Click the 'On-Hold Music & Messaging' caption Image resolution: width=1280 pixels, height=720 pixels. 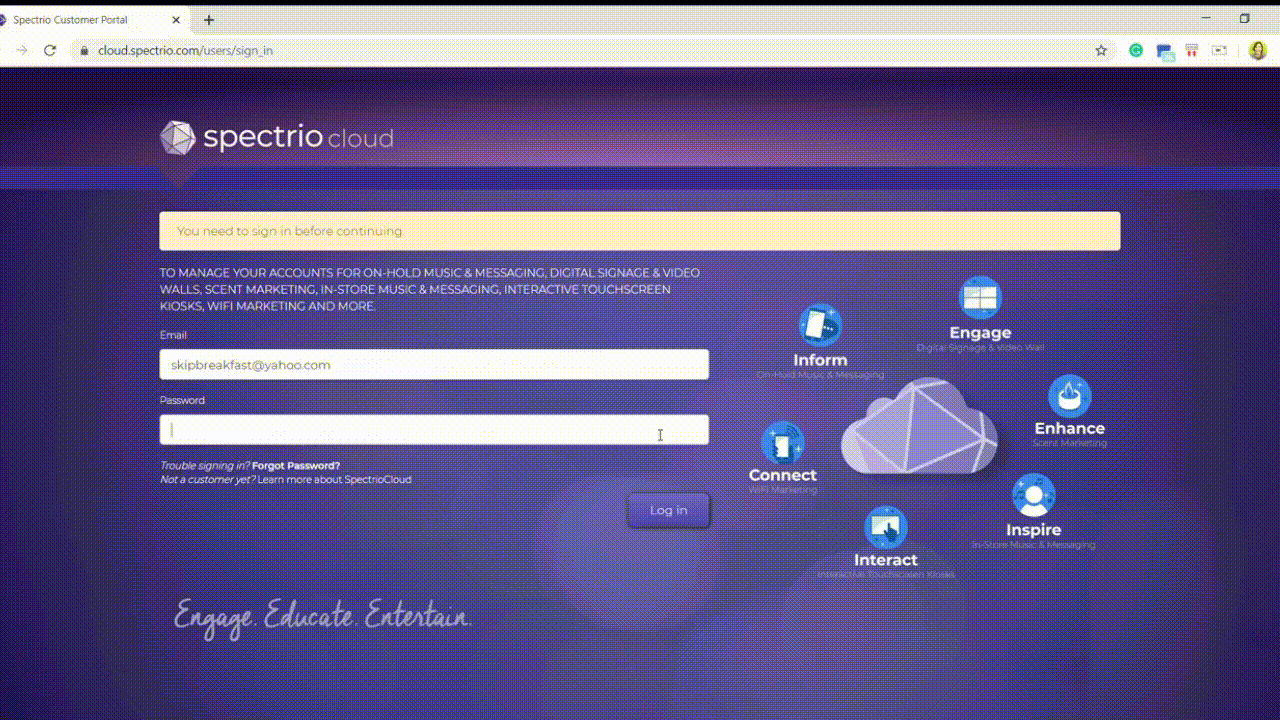(820, 375)
